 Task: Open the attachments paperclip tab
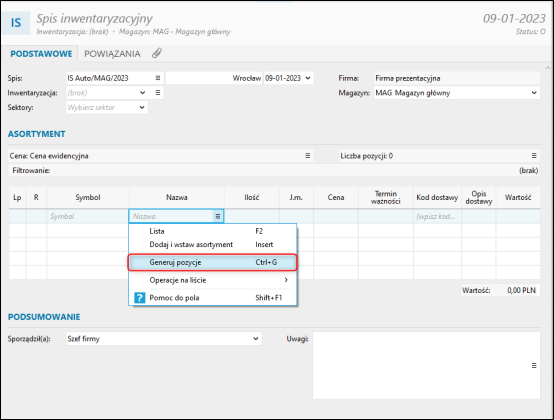click(157, 53)
